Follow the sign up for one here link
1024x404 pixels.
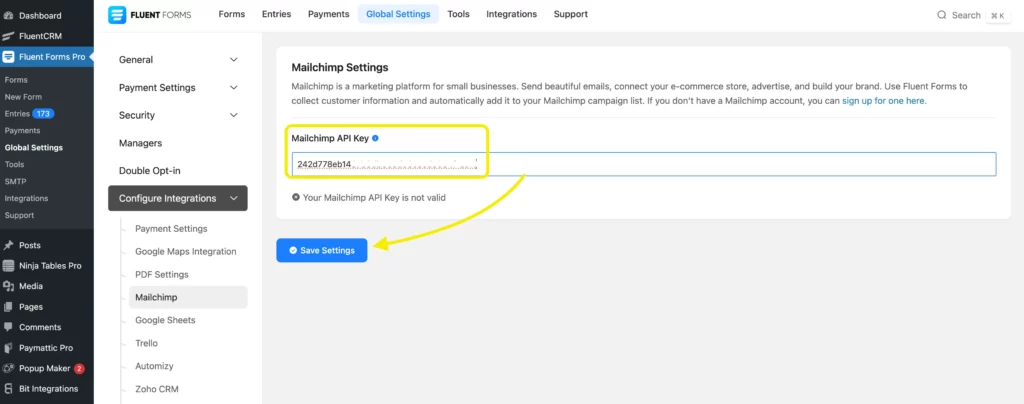tap(884, 101)
